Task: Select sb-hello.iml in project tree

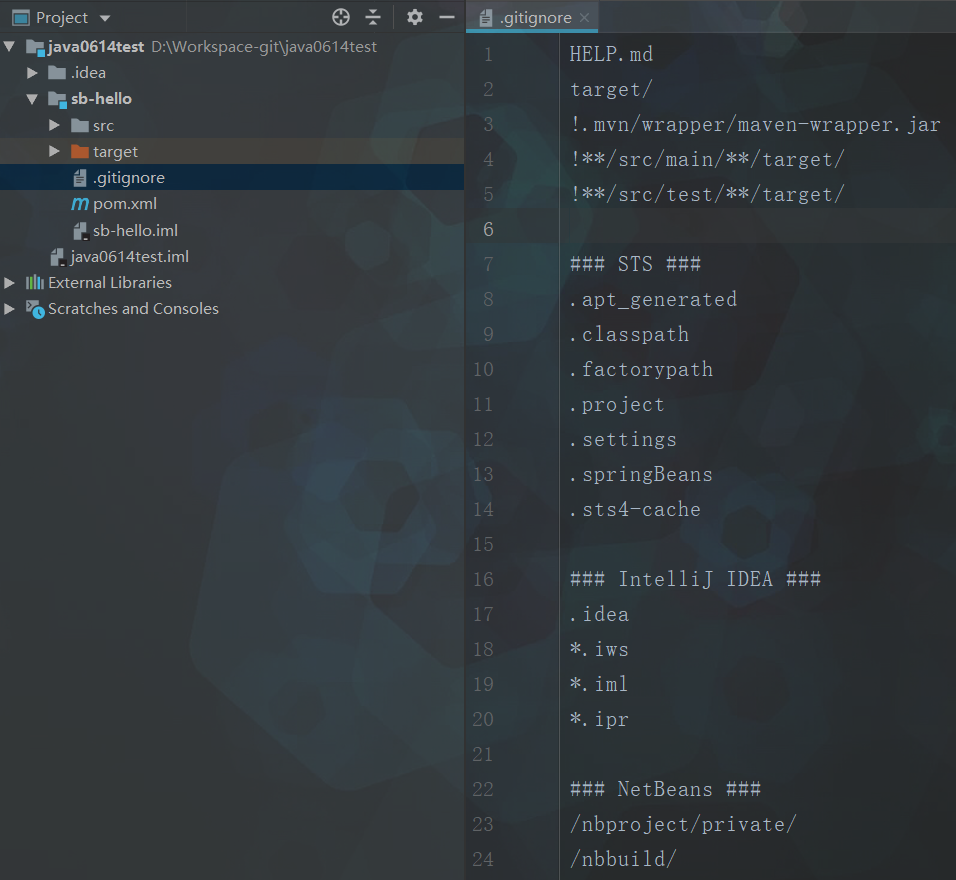Action: pos(135,230)
